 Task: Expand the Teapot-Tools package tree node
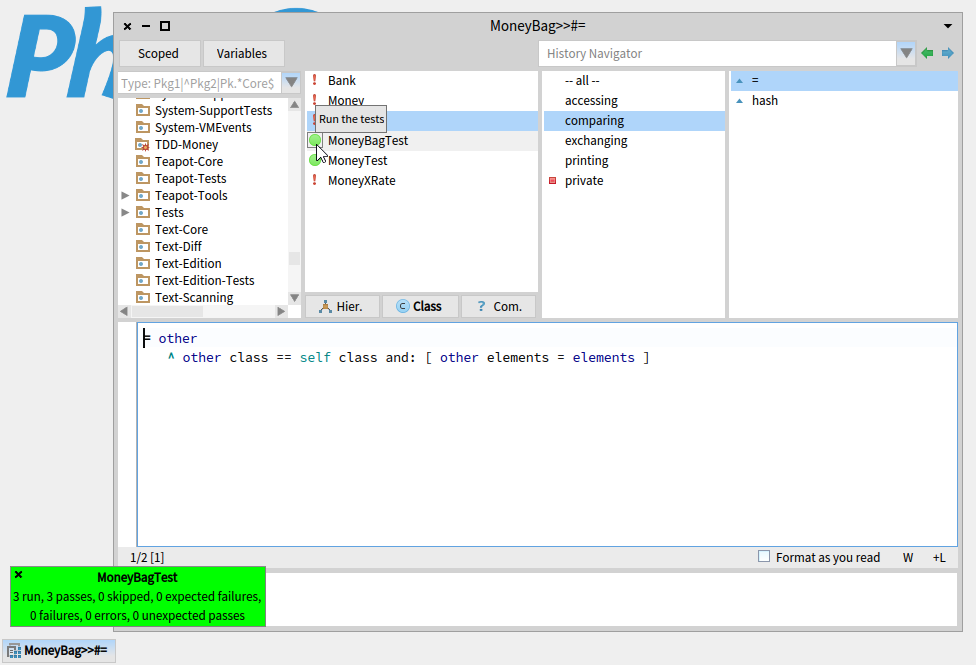[x=125, y=196]
